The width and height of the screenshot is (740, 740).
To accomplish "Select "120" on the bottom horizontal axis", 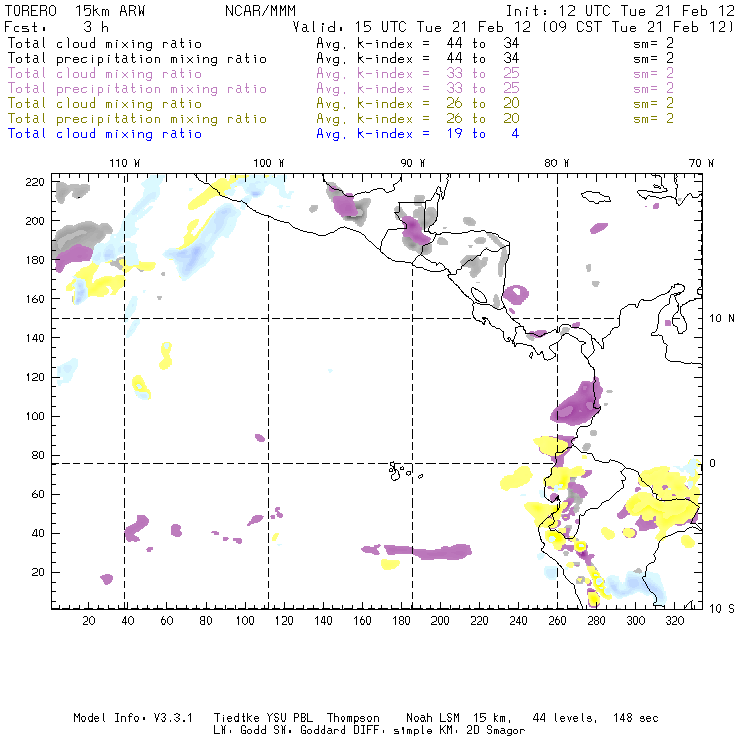I will pyautogui.click(x=284, y=621).
